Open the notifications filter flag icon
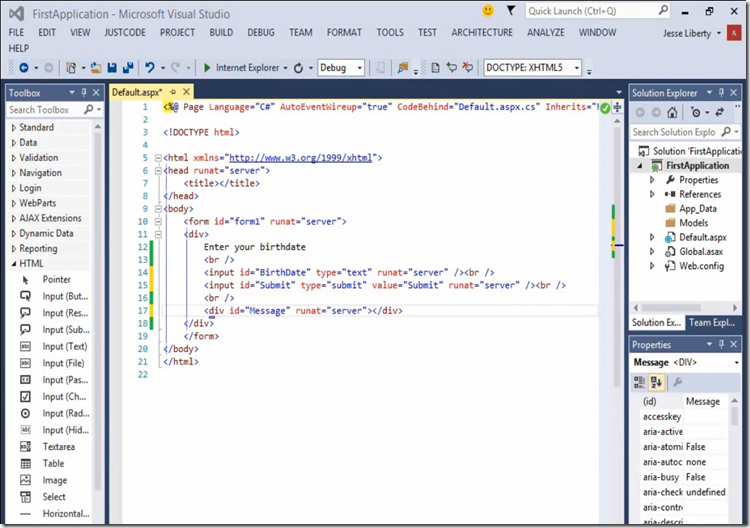The width and height of the screenshot is (750, 528). point(511,10)
